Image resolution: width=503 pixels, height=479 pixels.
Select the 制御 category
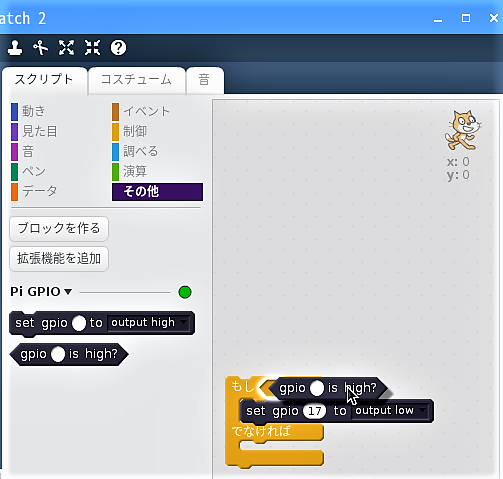coord(135,131)
